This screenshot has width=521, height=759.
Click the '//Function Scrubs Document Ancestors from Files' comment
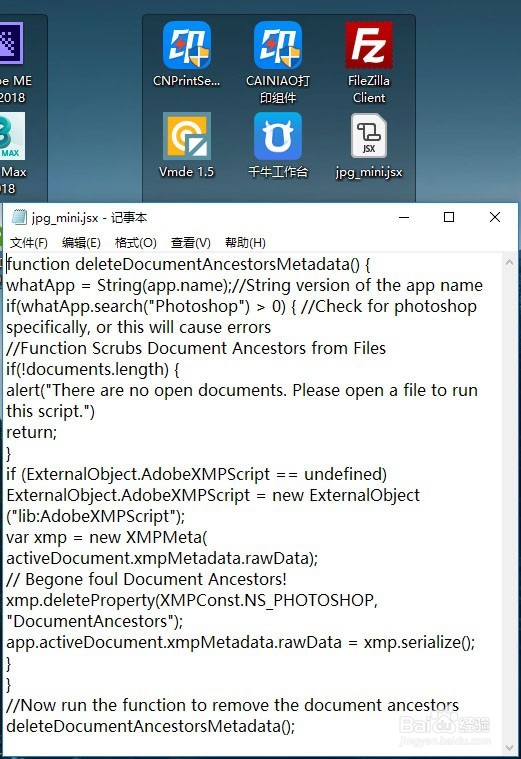click(x=196, y=348)
